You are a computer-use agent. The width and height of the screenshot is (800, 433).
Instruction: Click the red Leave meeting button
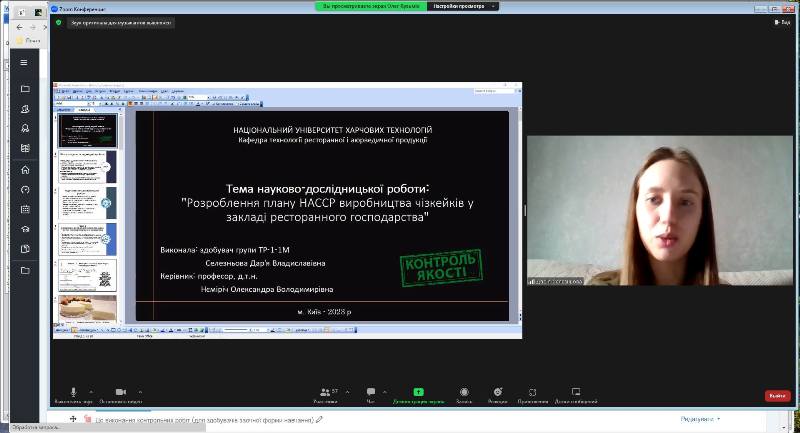[777, 396]
